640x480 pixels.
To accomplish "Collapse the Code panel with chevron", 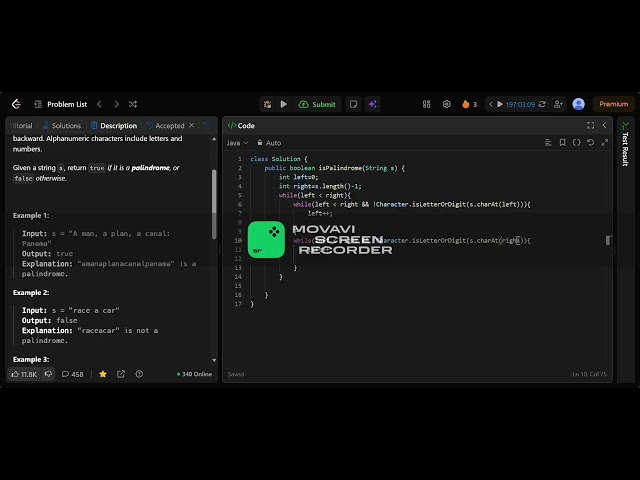I will [x=604, y=125].
